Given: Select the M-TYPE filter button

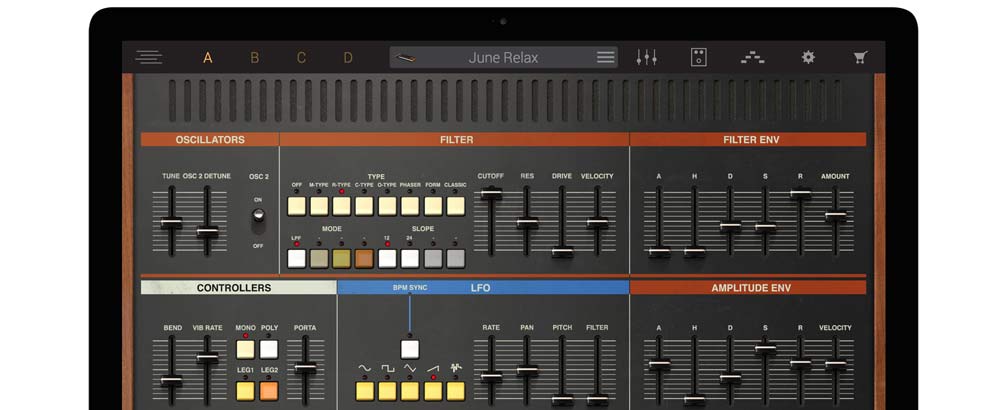Looking at the screenshot, I should click(x=320, y=206).
